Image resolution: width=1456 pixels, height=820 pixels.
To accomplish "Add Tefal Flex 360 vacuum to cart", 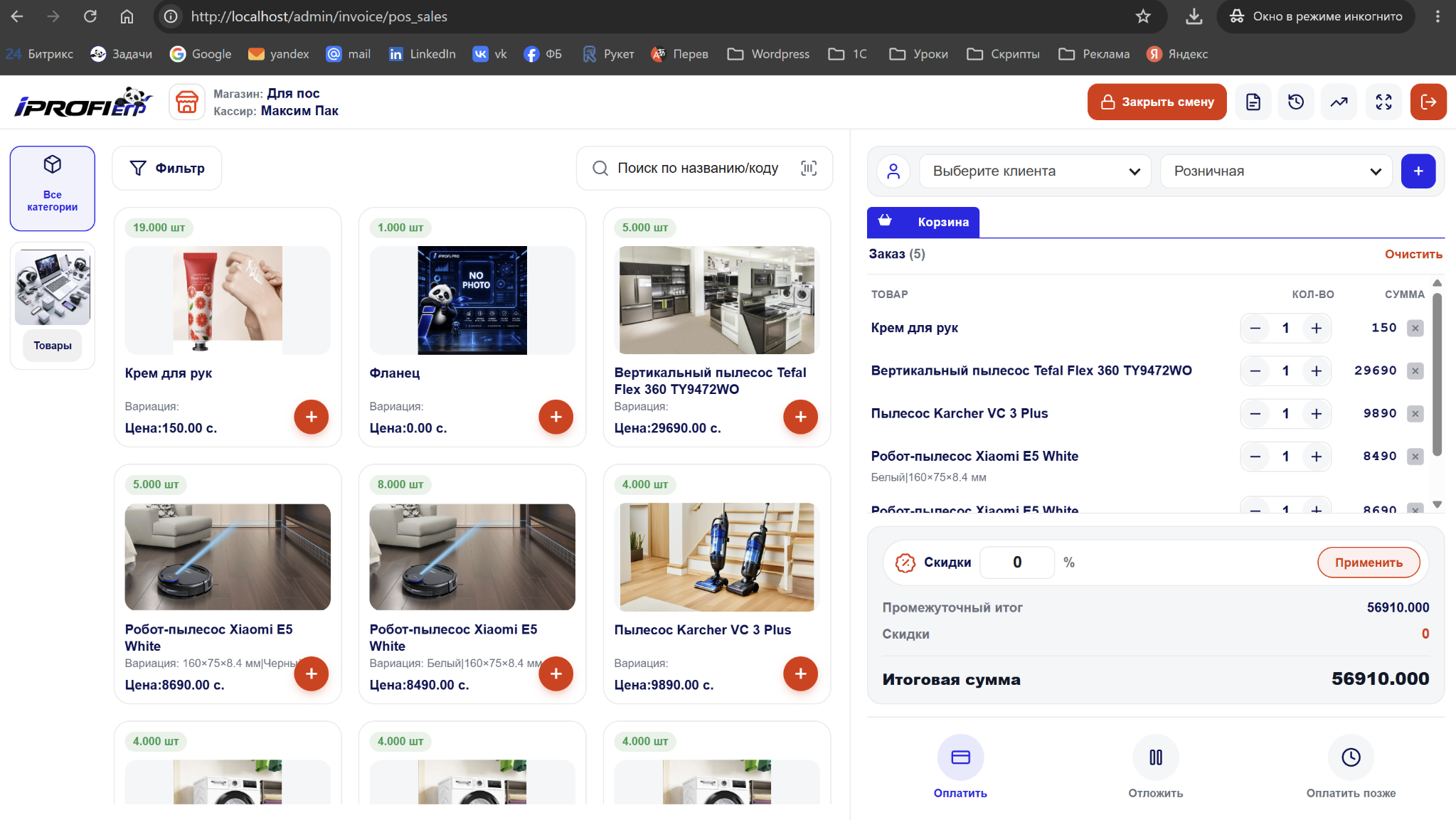I will [x=801, y=417].
